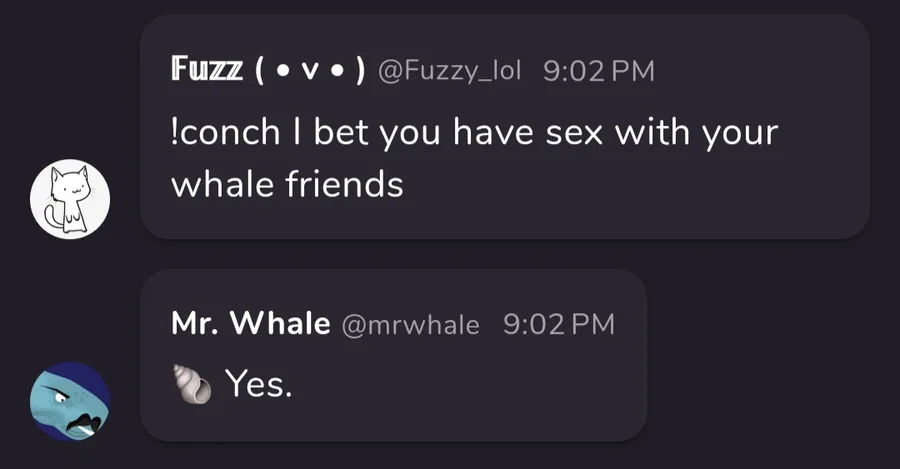Open Mr. Whale's blue whale avatar
The height and width of the screenshot is (469, 900).
[x=70, y=401]
